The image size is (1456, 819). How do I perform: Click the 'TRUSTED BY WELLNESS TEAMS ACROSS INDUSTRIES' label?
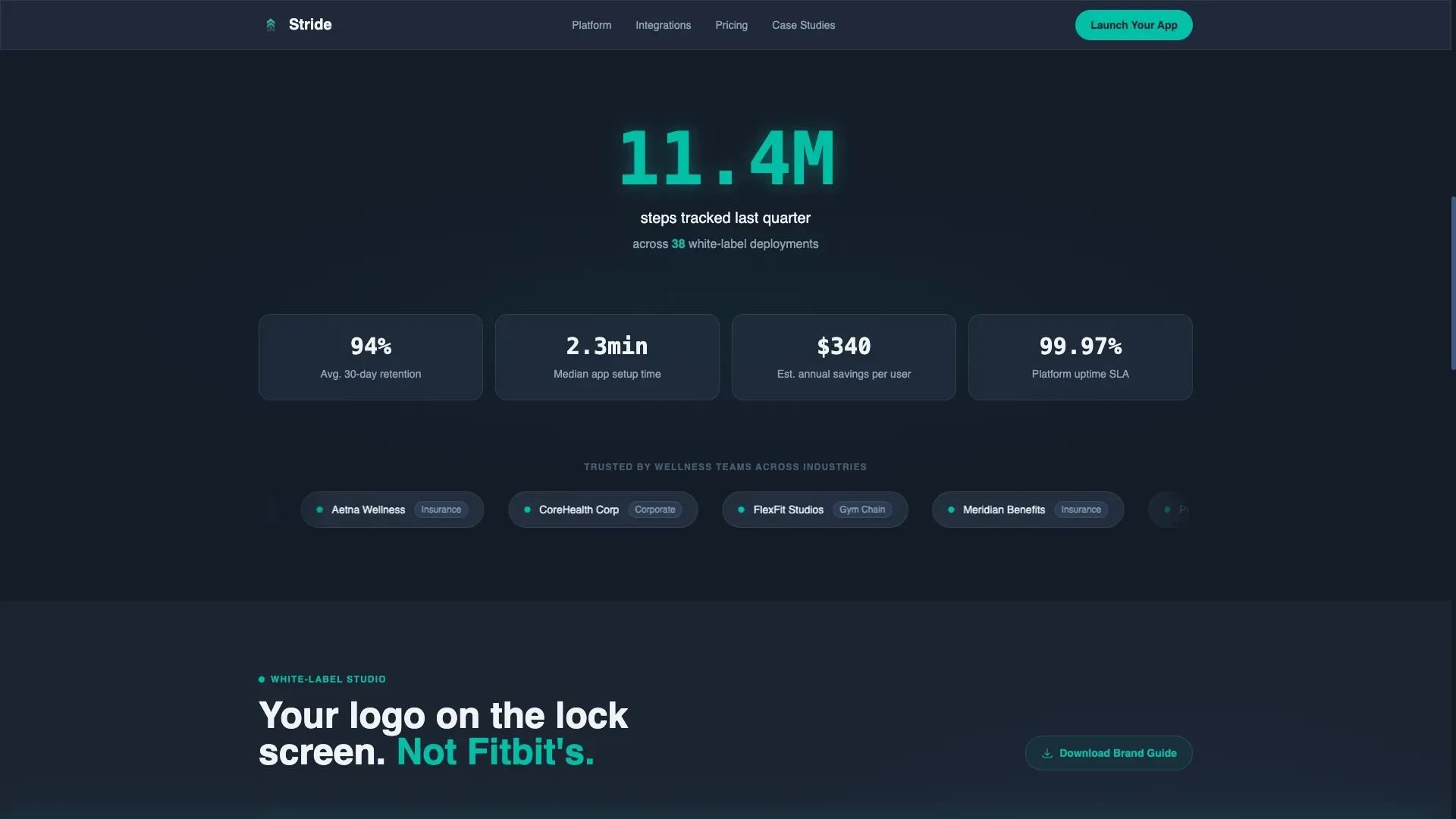coord(726,467)
